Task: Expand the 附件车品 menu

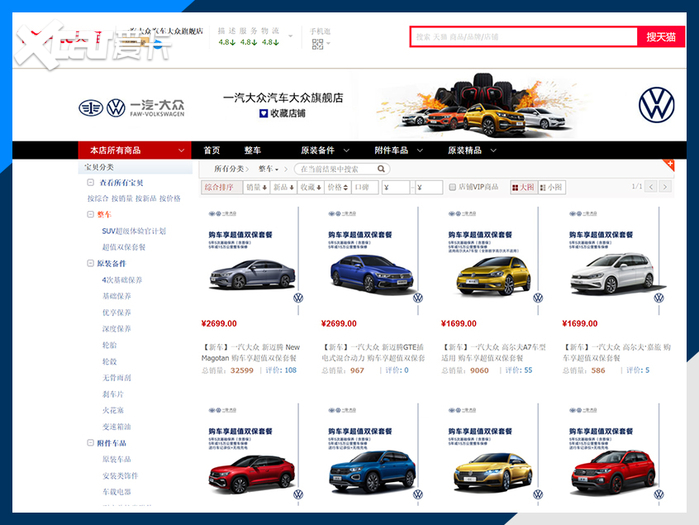Action: (x=399, y=150)
